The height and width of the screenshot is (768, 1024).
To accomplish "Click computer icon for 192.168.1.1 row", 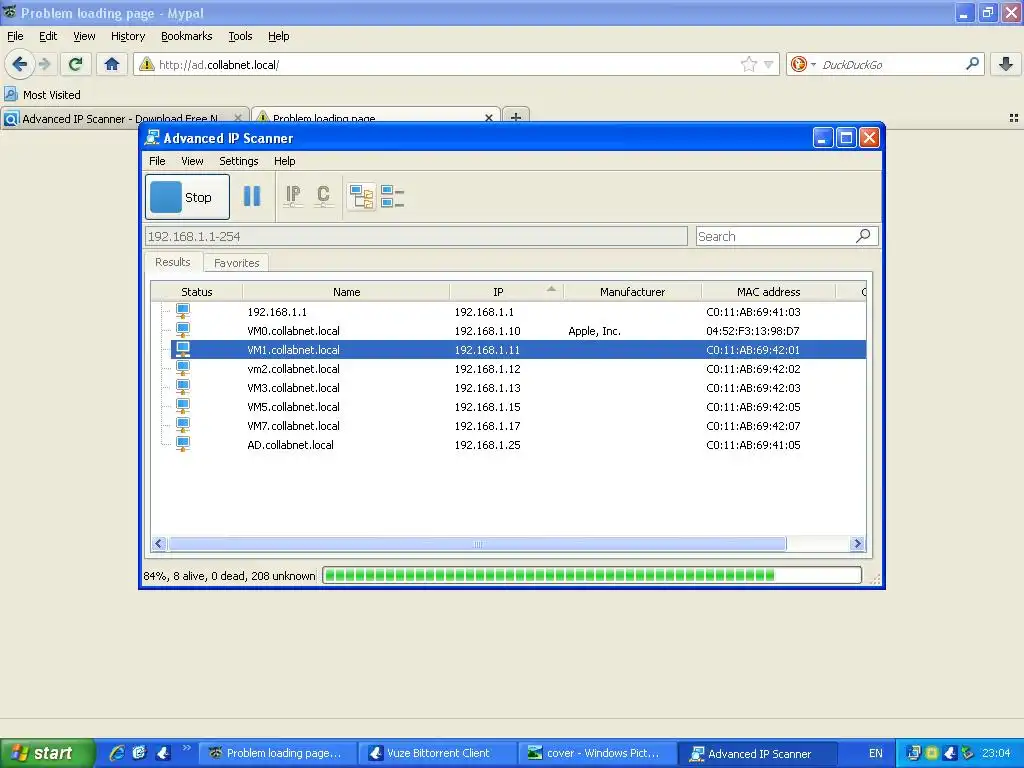I will coord(183,312).
